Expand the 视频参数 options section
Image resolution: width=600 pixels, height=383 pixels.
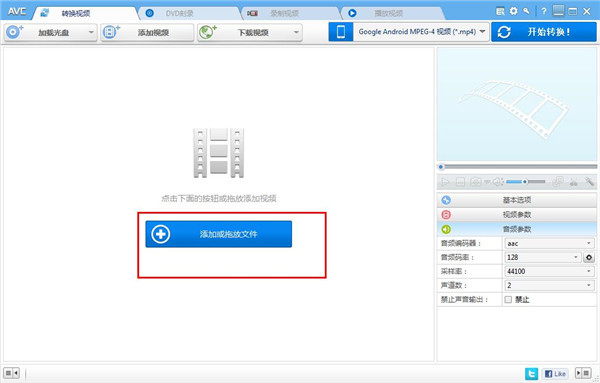[517, 215]
